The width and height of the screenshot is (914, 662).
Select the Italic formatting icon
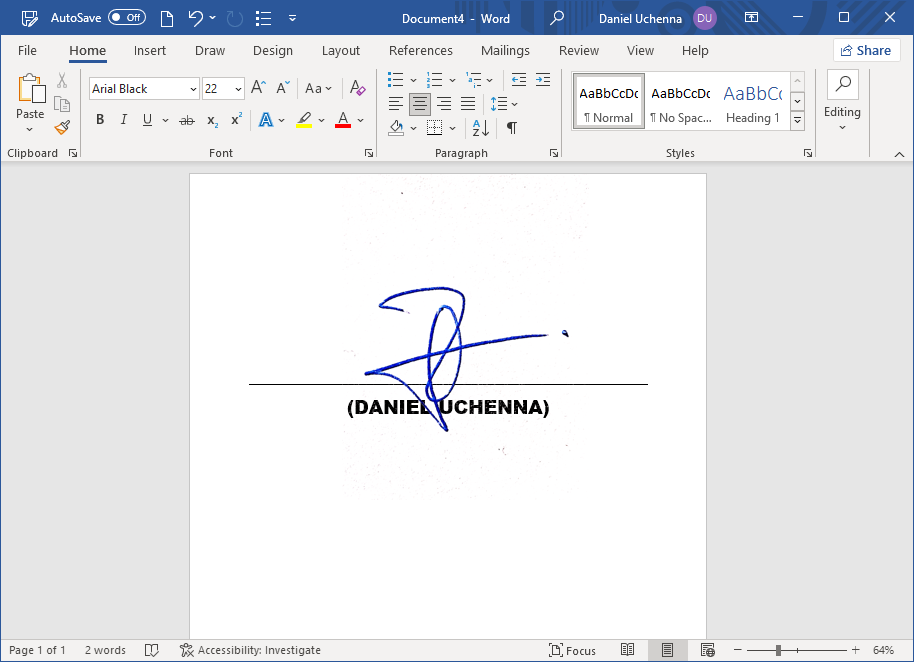pyautogui.click(x=121, y=119)
